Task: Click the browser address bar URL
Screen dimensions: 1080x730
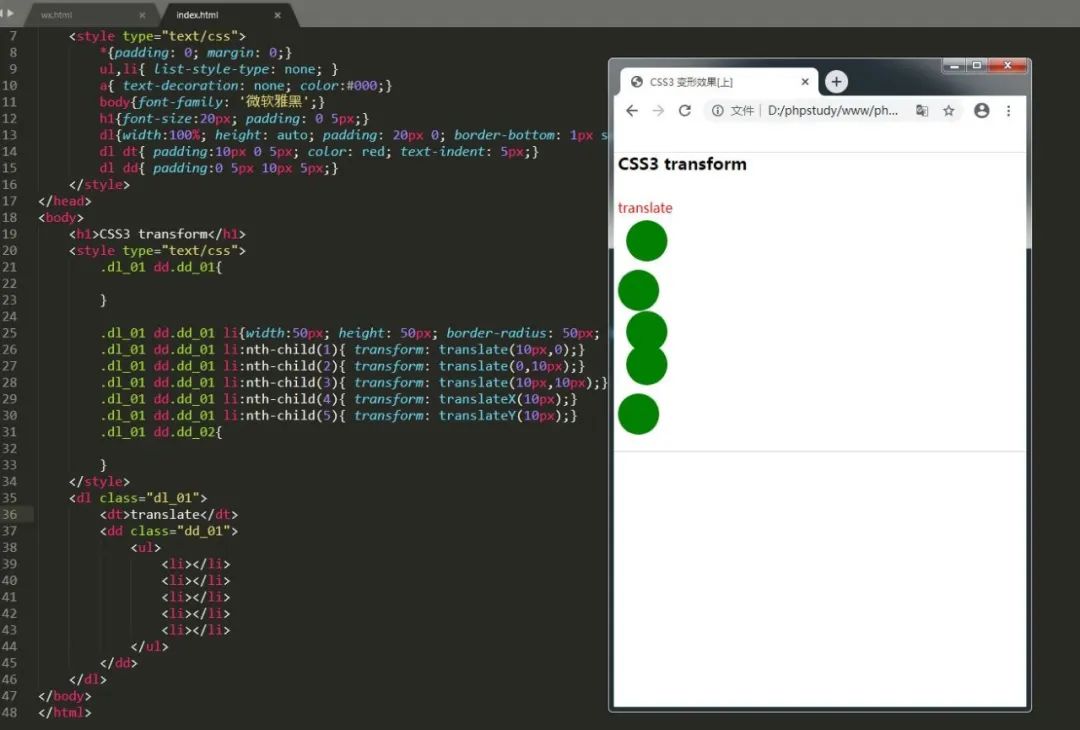Action: click(x=833, y=111)
